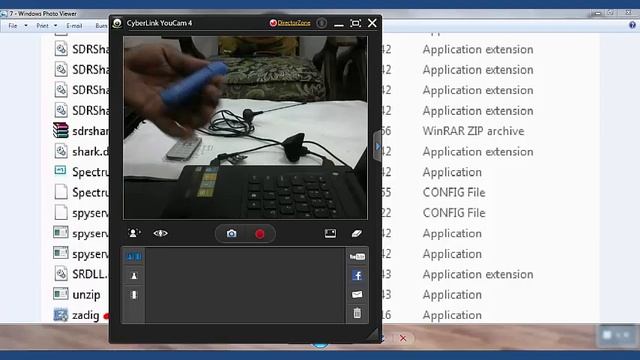Expand the side panel arrow of YouCam

(x=377, y=146)
